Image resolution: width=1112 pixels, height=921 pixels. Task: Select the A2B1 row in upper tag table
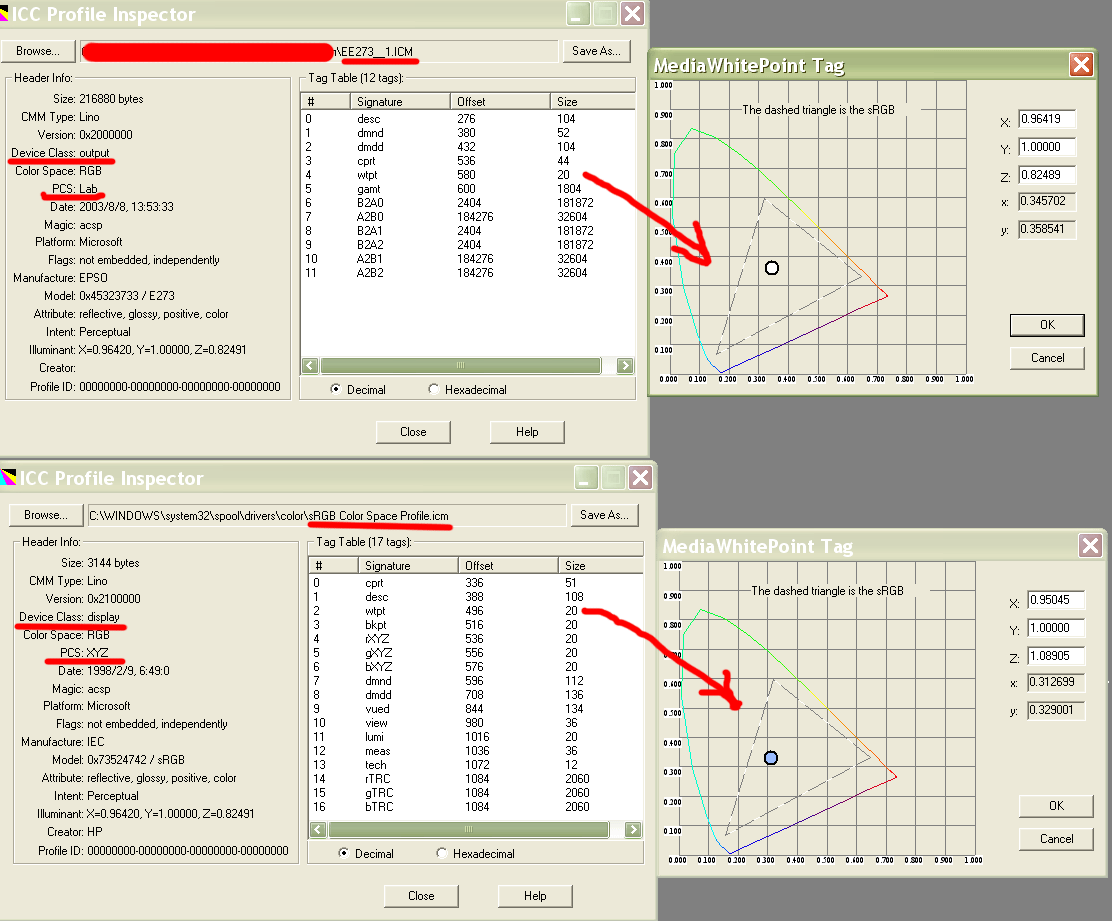[468, 259]
